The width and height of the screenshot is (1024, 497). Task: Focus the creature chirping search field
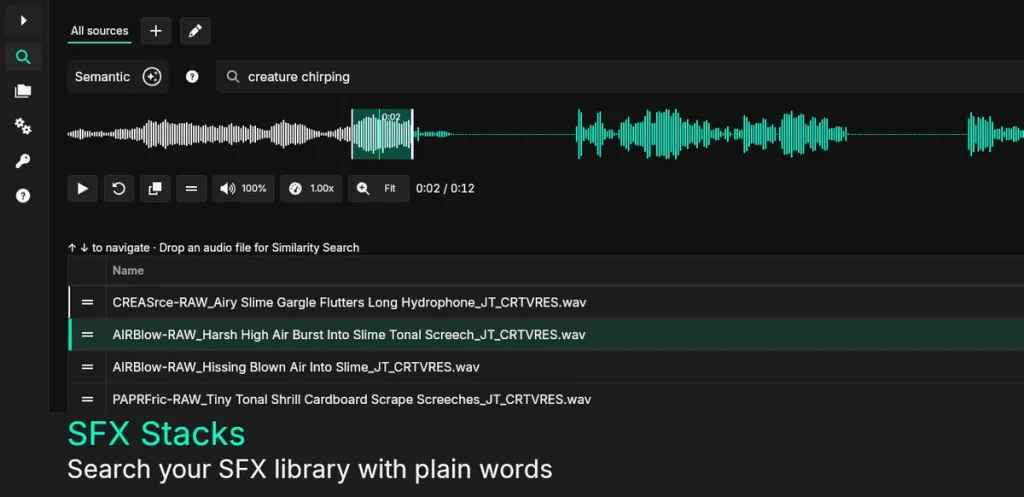pyautogui.click(x=620, y=77)
